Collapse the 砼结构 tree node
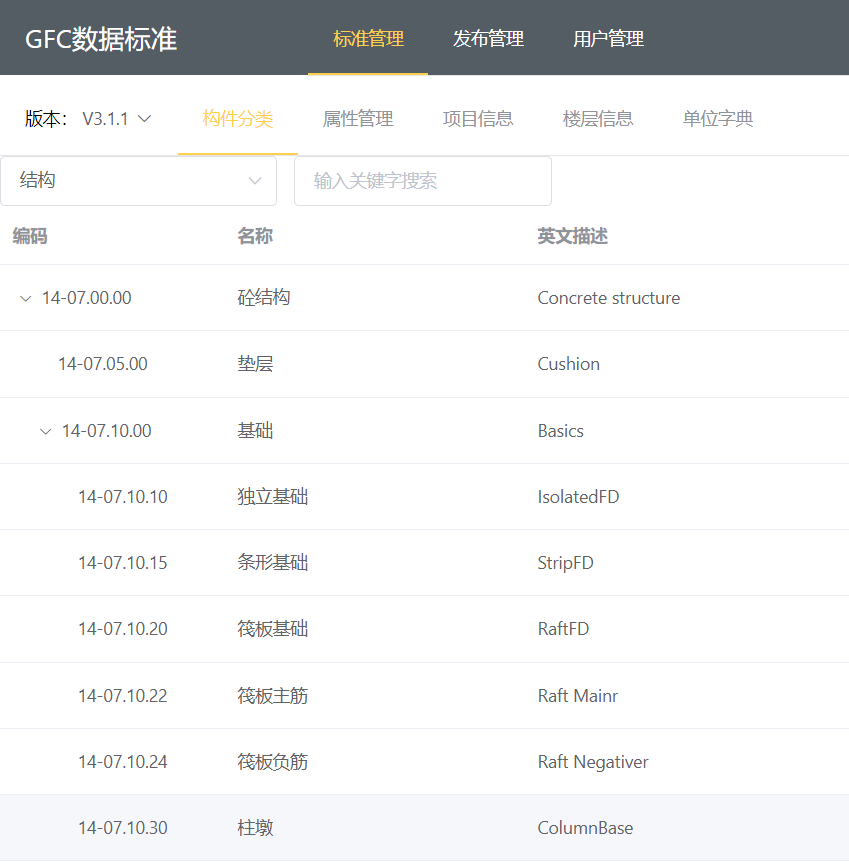The height and width of the screenshot is (867, 849). [24, 297]
